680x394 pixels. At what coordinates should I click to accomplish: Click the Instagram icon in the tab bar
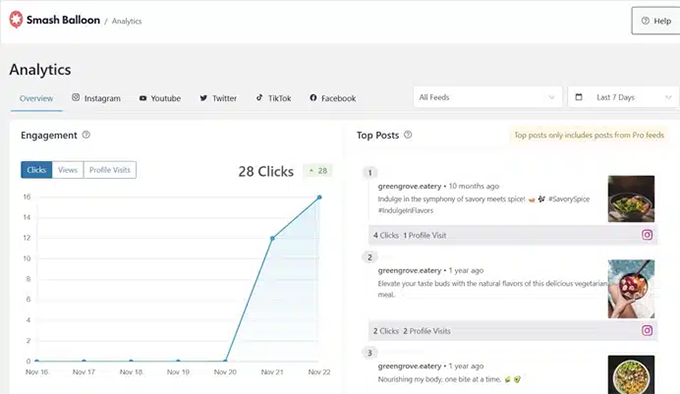pos(76,97)
